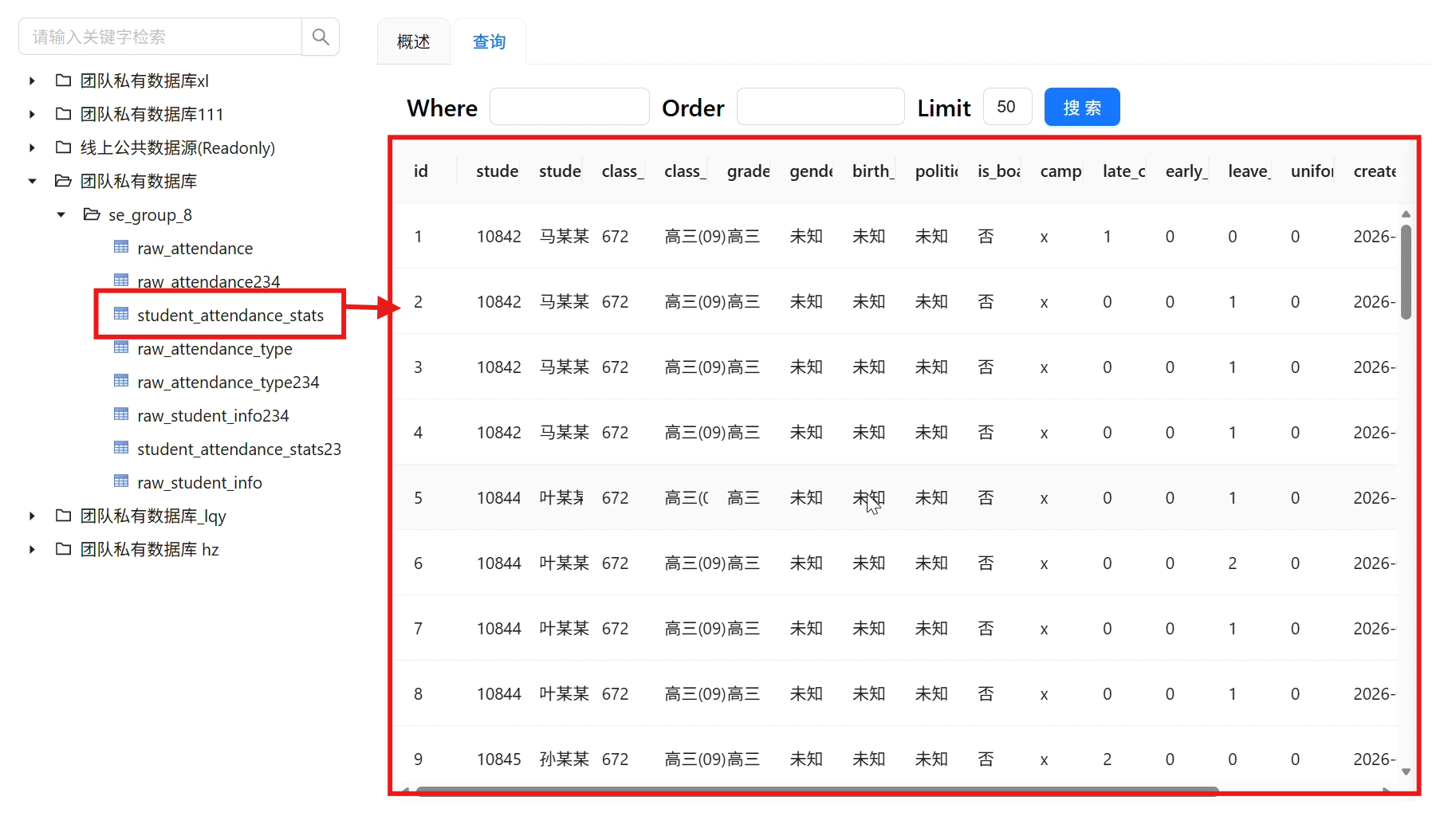Expand 线上公共数据源(Readonly) node
1448x840 pixels.
32,147
